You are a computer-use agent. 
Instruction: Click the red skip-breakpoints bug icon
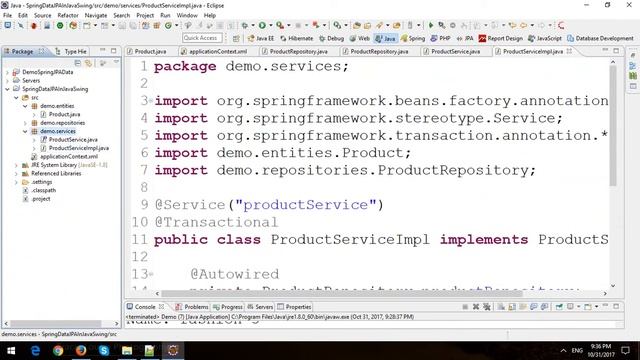coord(34,25)
